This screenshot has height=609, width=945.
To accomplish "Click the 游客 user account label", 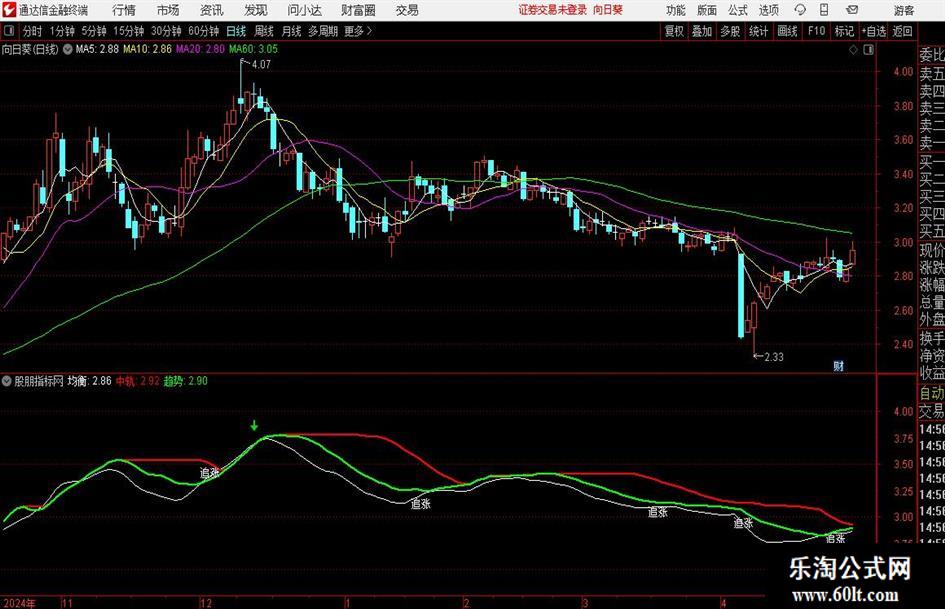I will tap(903, 10).
